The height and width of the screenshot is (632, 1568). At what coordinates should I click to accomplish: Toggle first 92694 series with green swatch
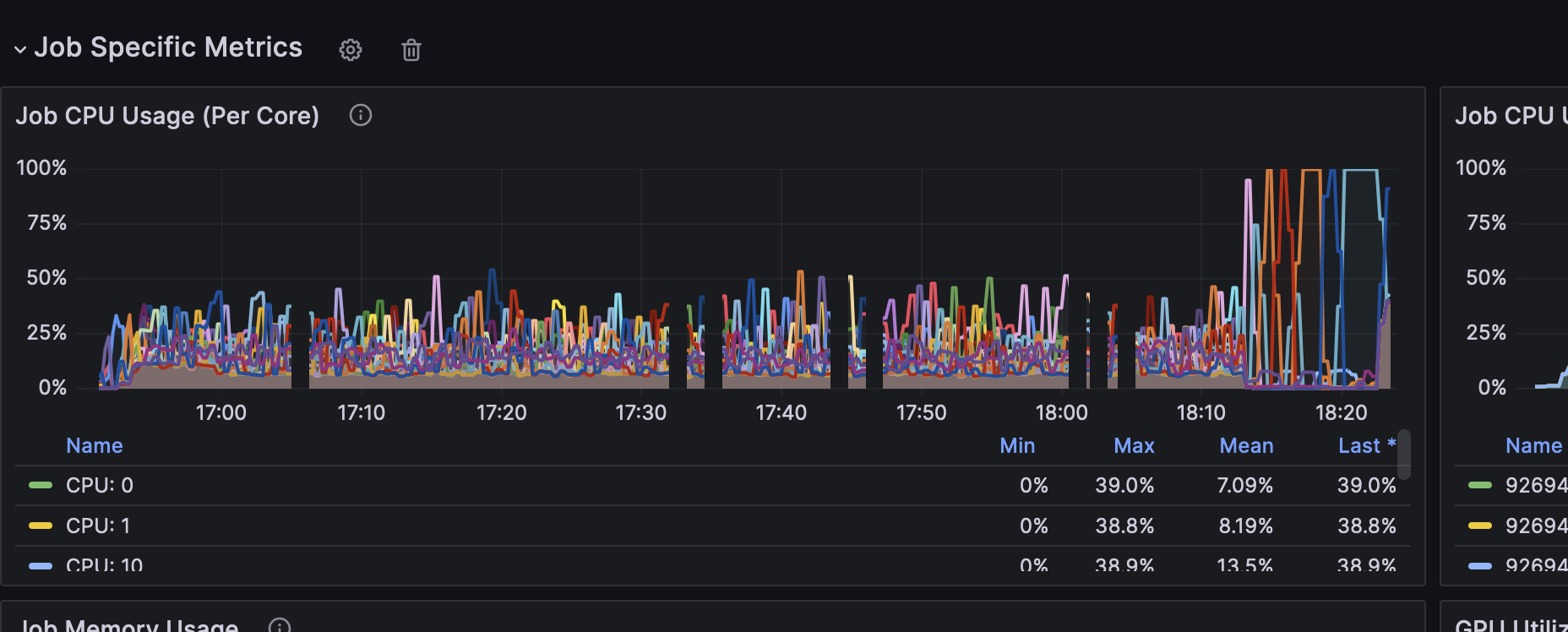tap(1536, 485)
